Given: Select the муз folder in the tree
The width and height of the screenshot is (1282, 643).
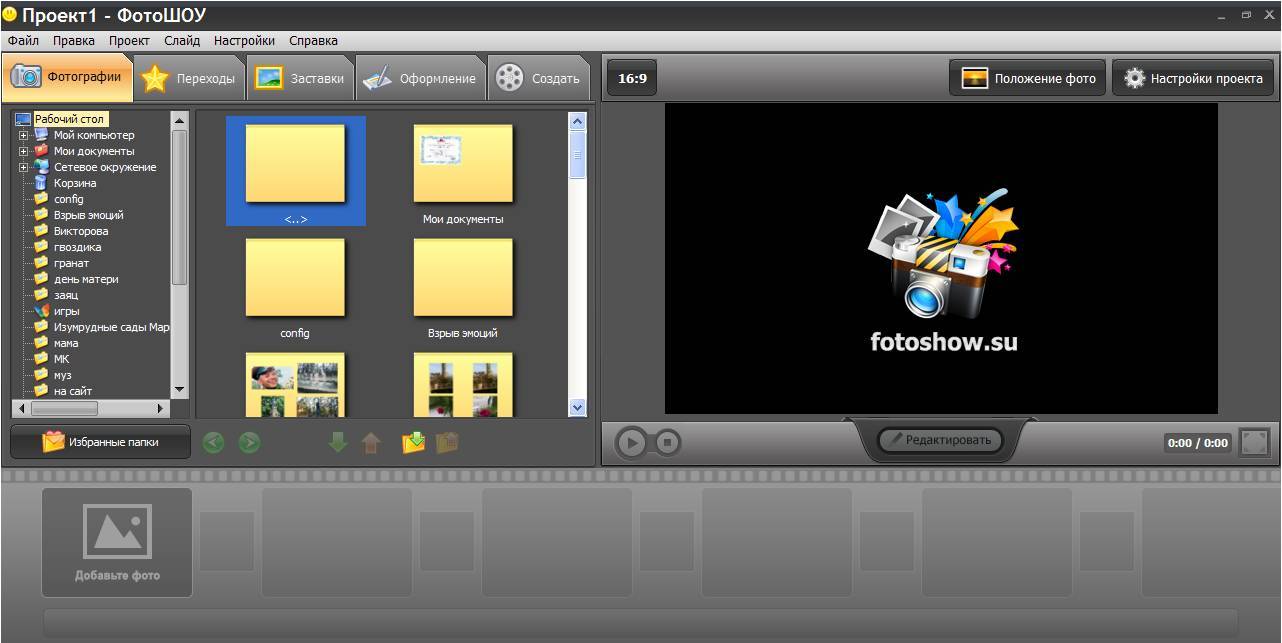Looking at the screenshot, I should tap(63, 375).
